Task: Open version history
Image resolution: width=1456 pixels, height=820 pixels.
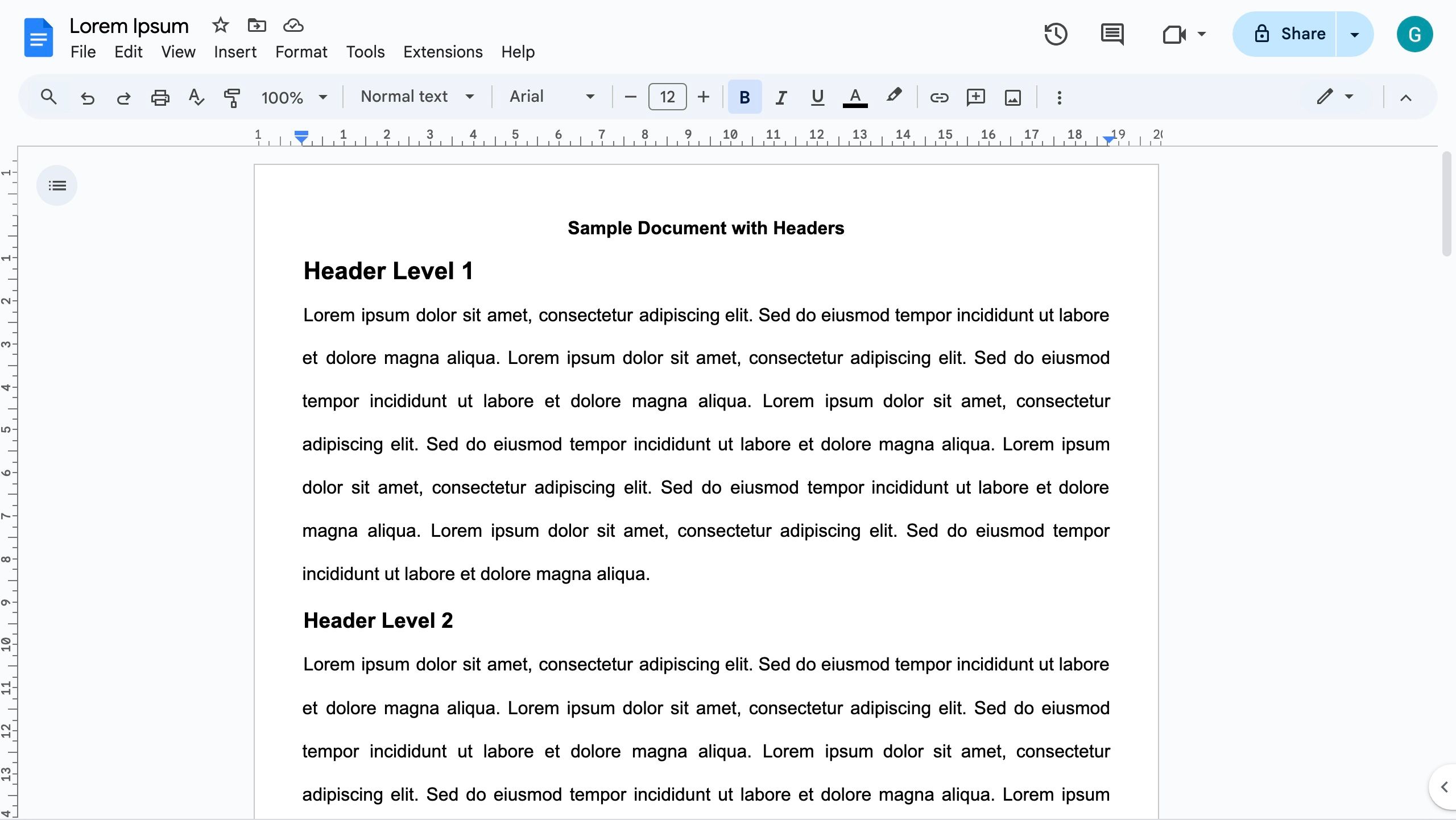Action: coord(1055,34)
